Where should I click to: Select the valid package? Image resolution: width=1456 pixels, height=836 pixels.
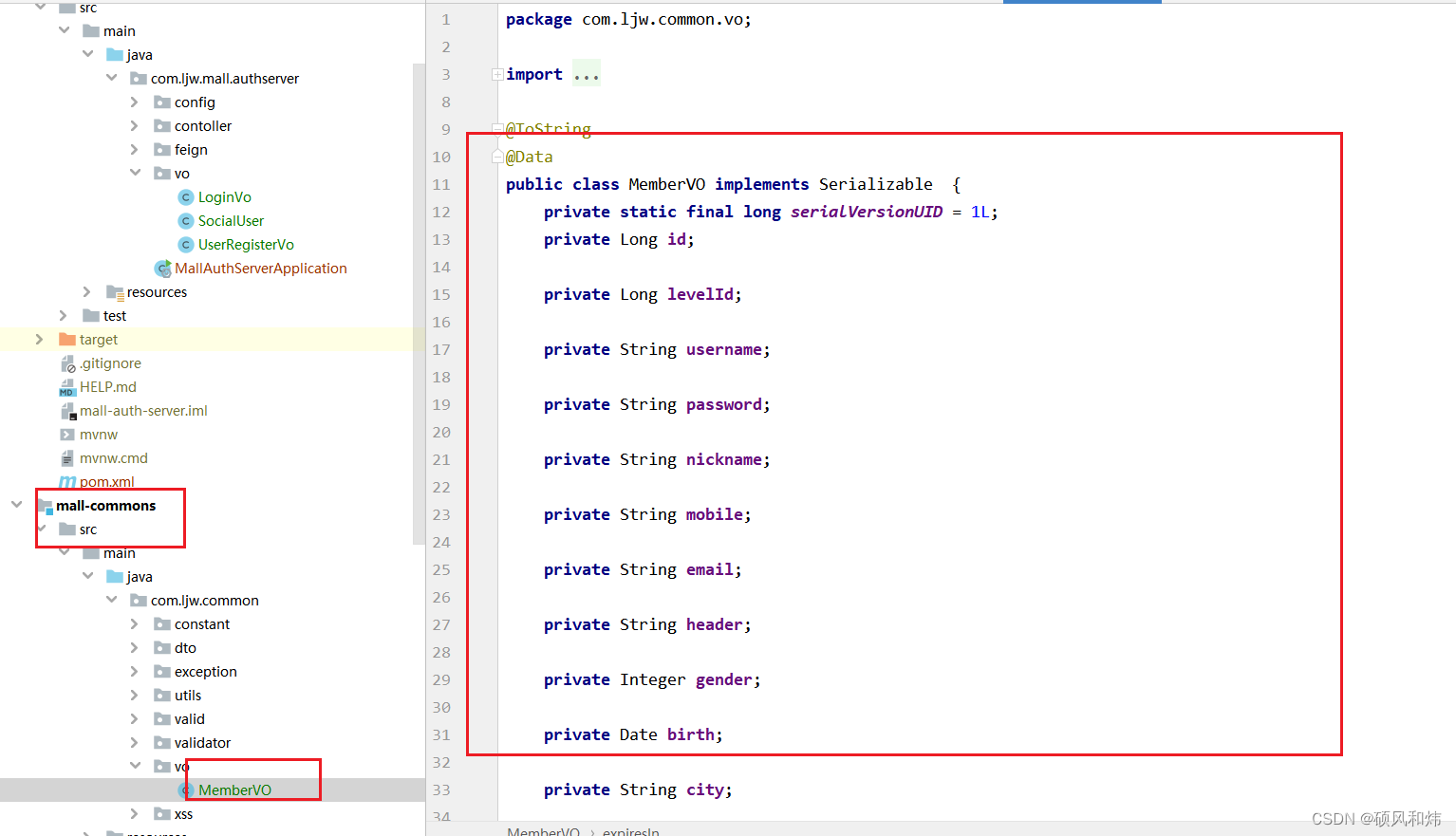(x=189, y=719)
